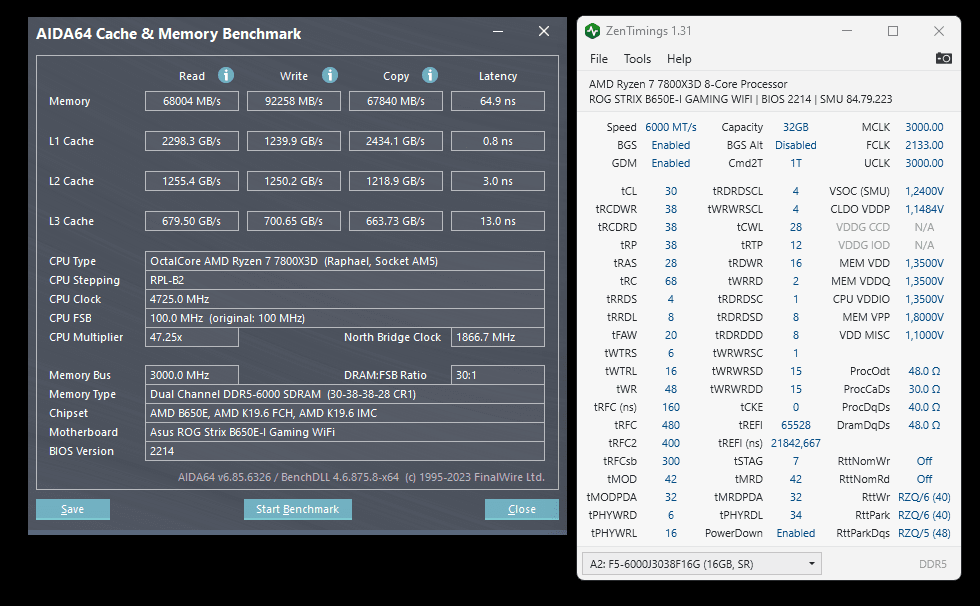This screenshot has width=980, height=606.
Task: Click the Write info icon in AIDA64
Action: point(330,76)
